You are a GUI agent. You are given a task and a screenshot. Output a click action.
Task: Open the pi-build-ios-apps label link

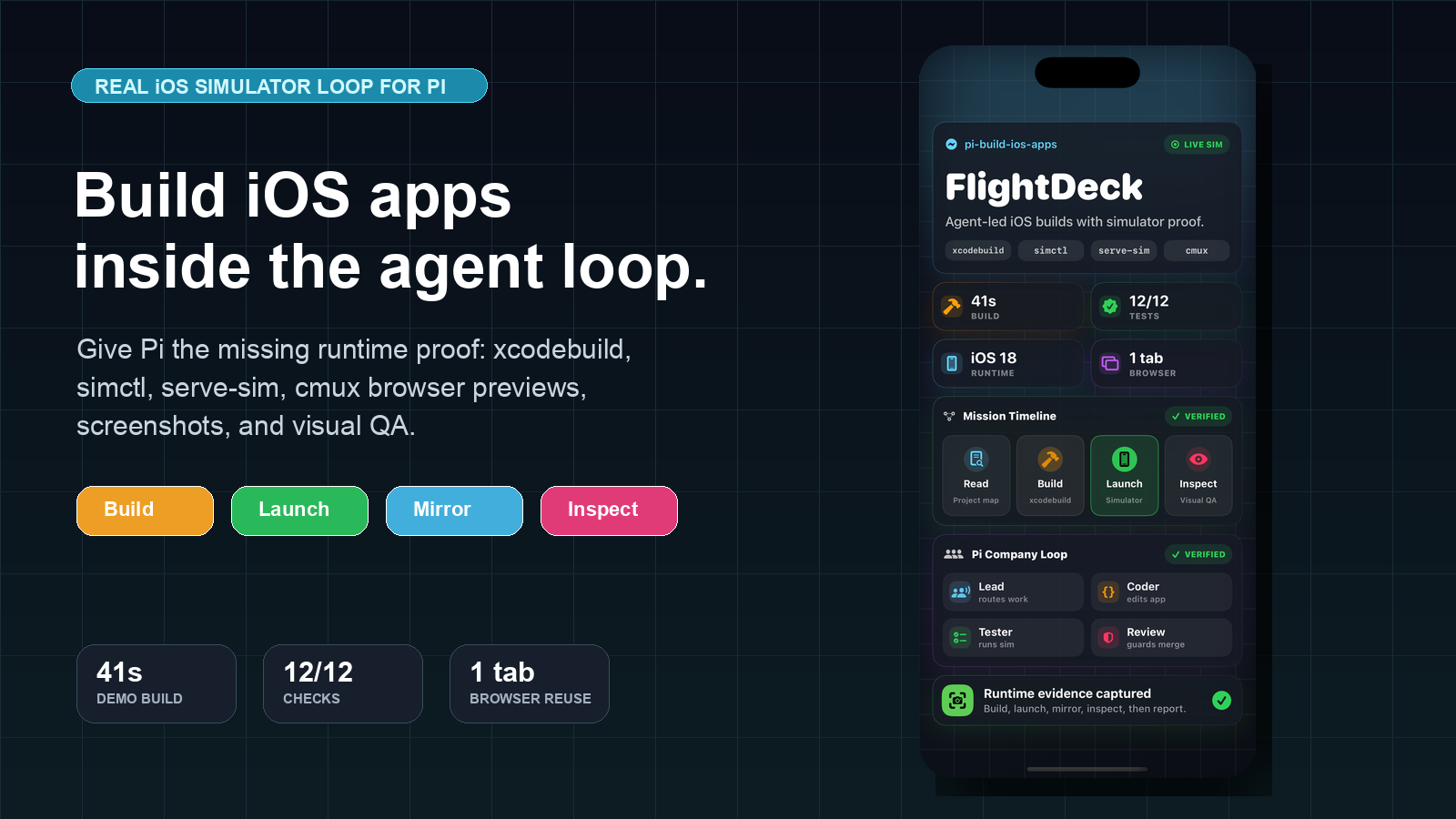(1010, 145)
